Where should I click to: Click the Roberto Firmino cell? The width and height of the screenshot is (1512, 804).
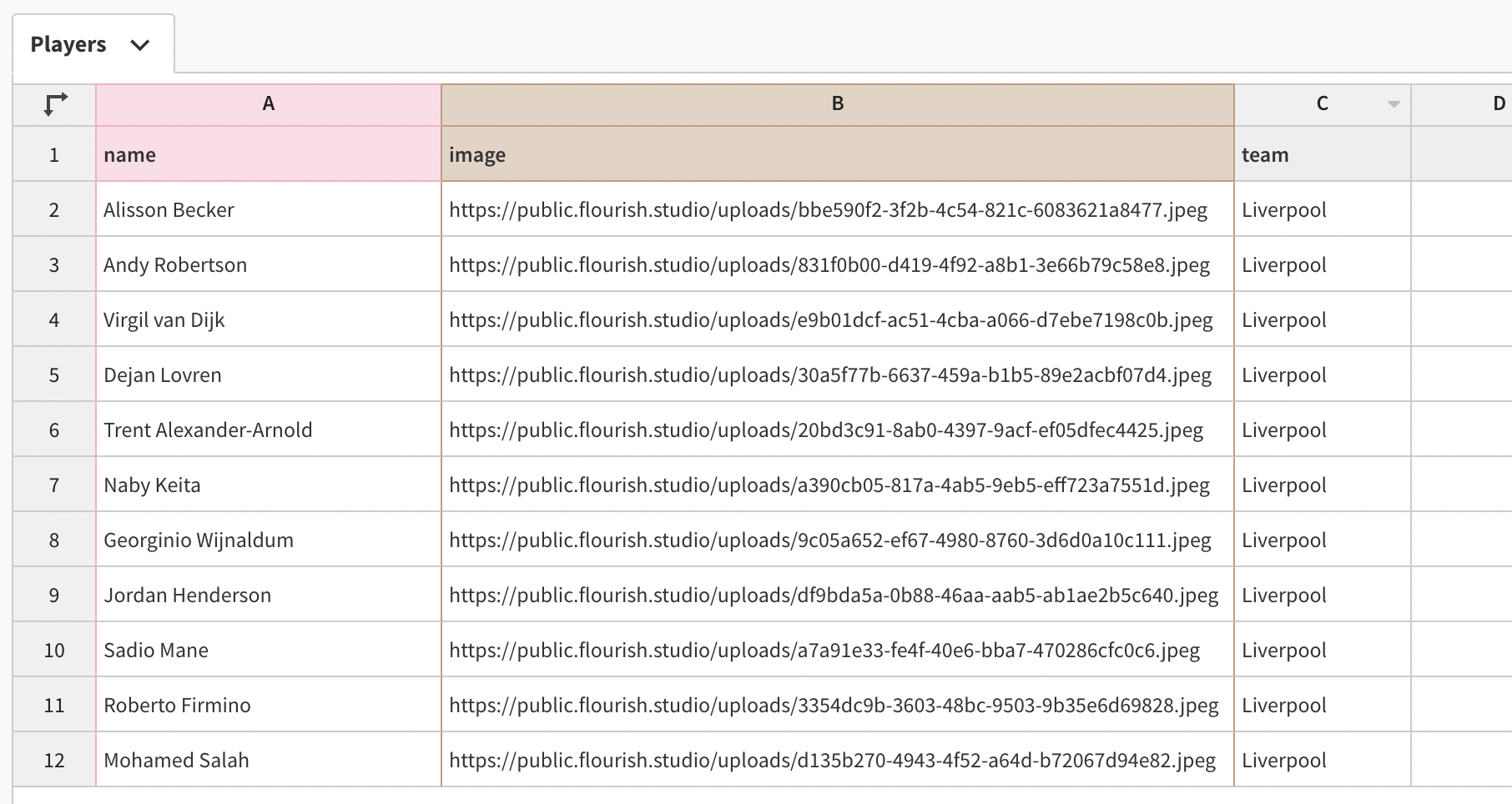(x=269, y=705)
